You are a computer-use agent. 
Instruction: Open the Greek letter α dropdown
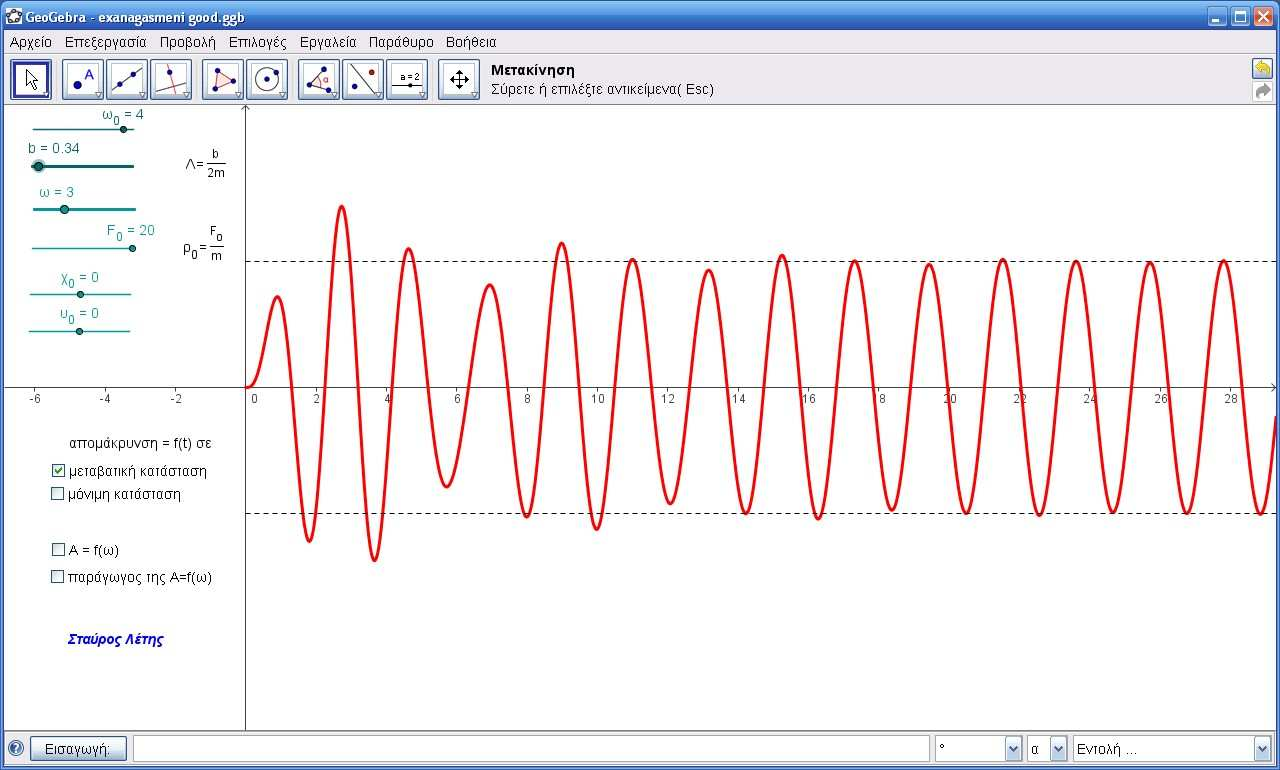[1058, 748]
